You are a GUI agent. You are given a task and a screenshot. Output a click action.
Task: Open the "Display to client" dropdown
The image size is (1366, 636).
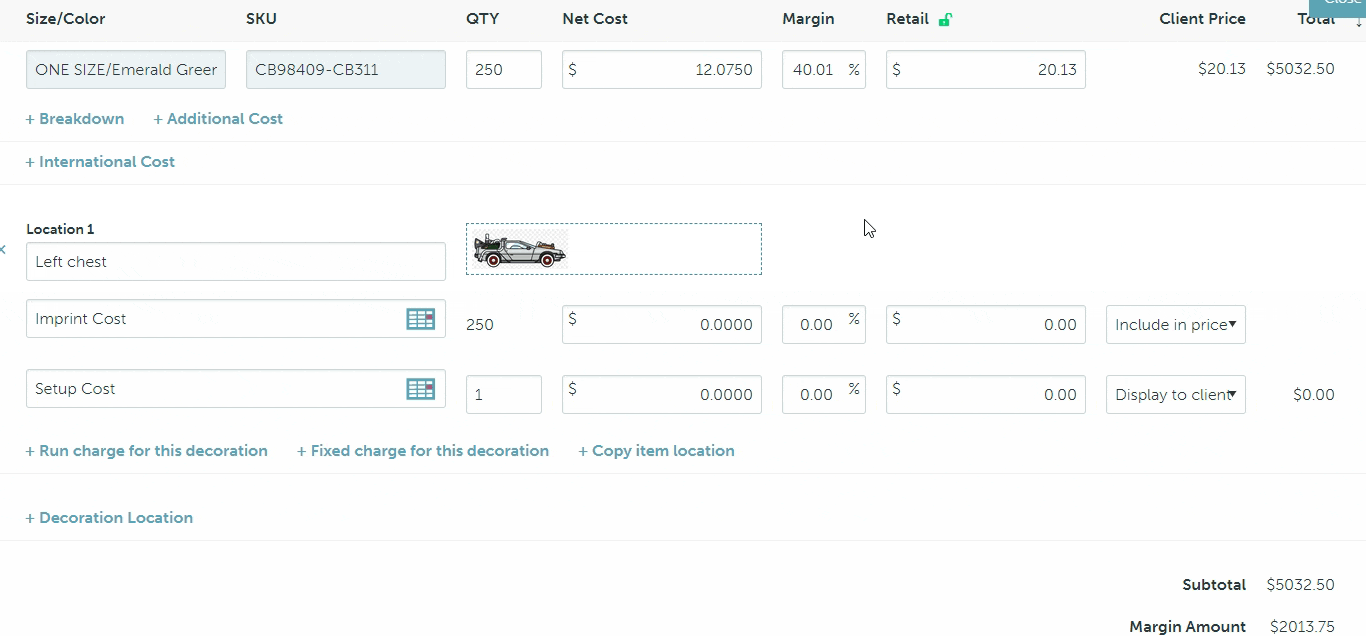tap(1175, 394)
